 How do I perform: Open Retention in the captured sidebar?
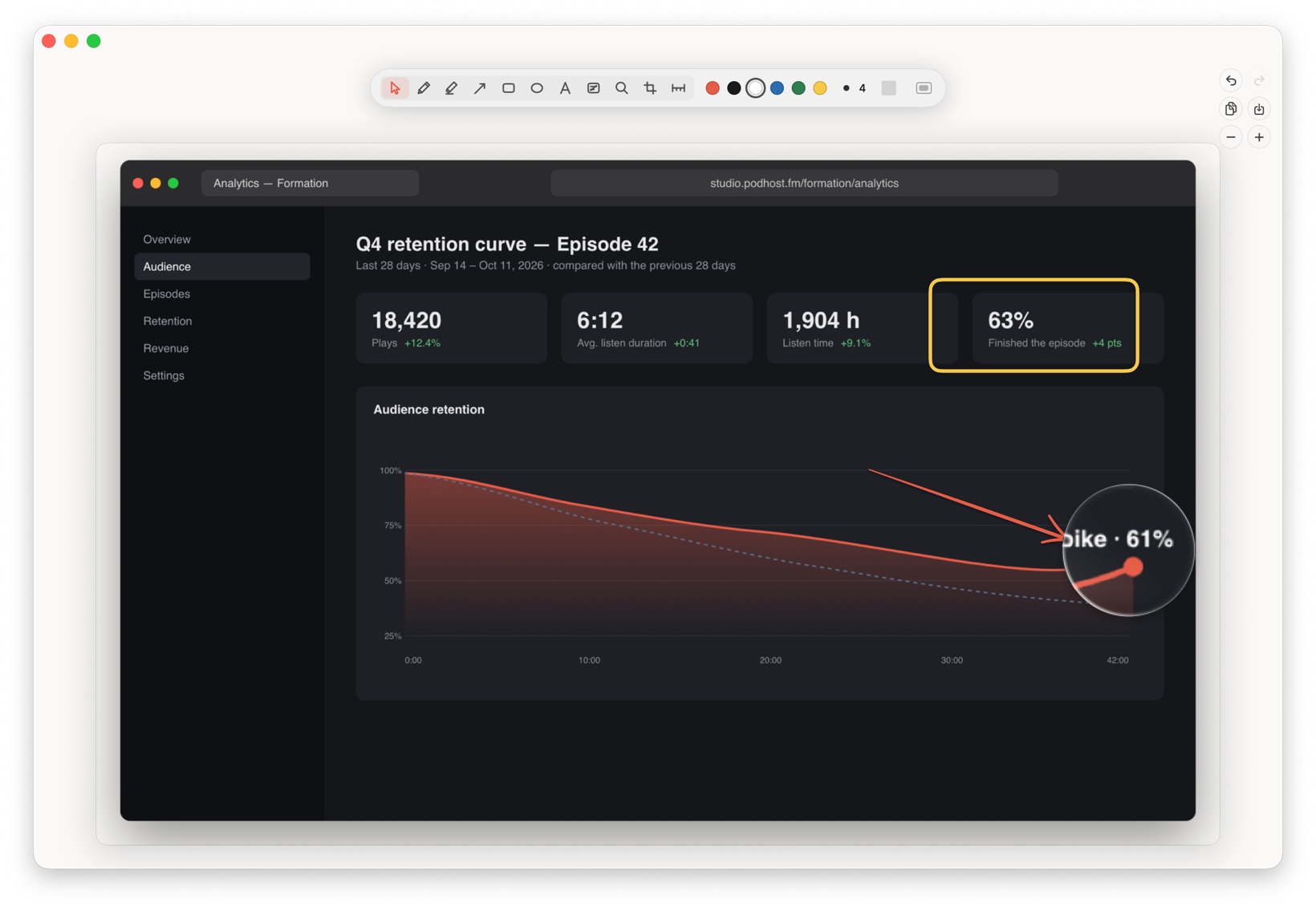click(222, 321)
